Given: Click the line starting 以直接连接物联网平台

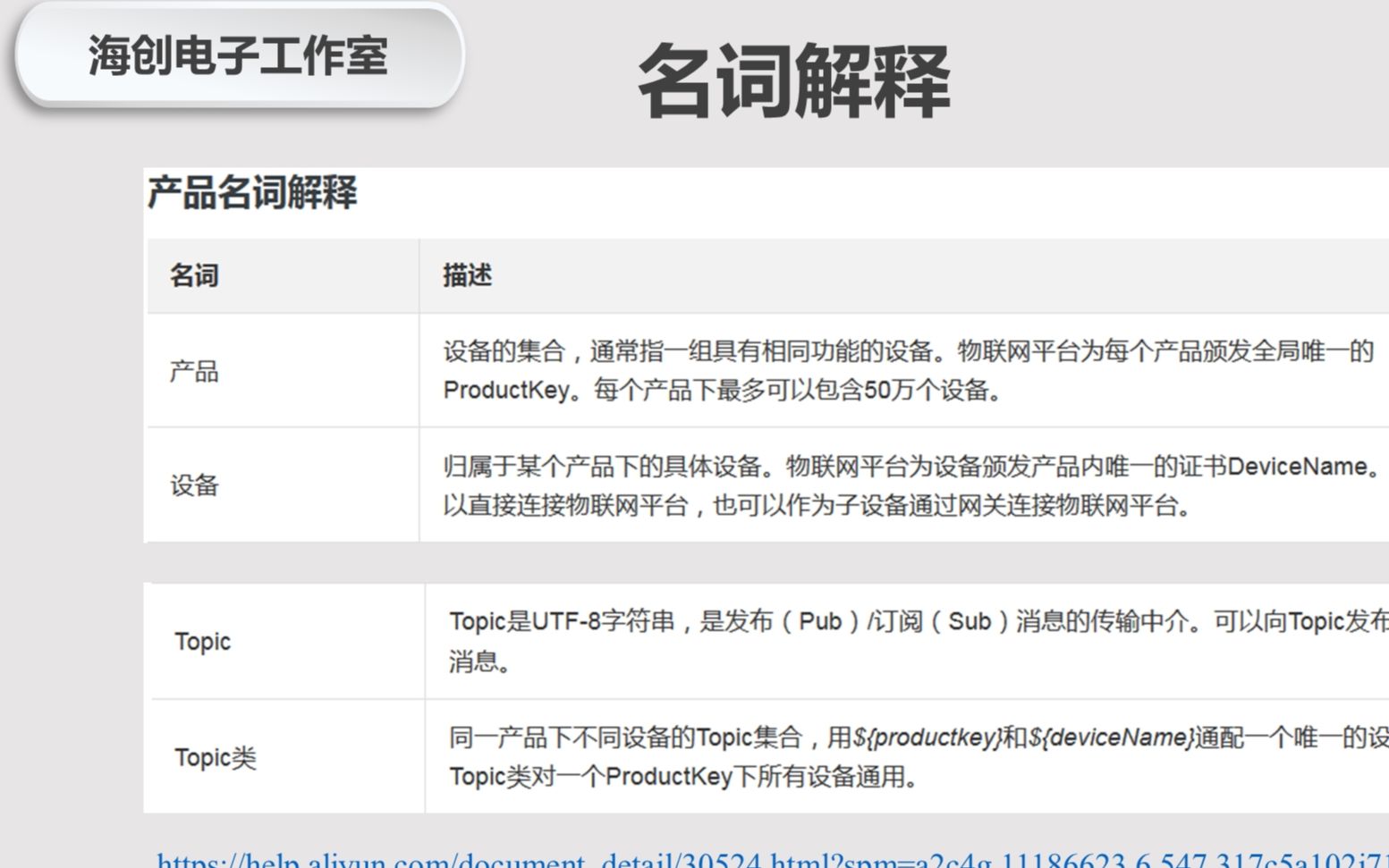Looking at the screenshot, I should (x=818, y=506).
